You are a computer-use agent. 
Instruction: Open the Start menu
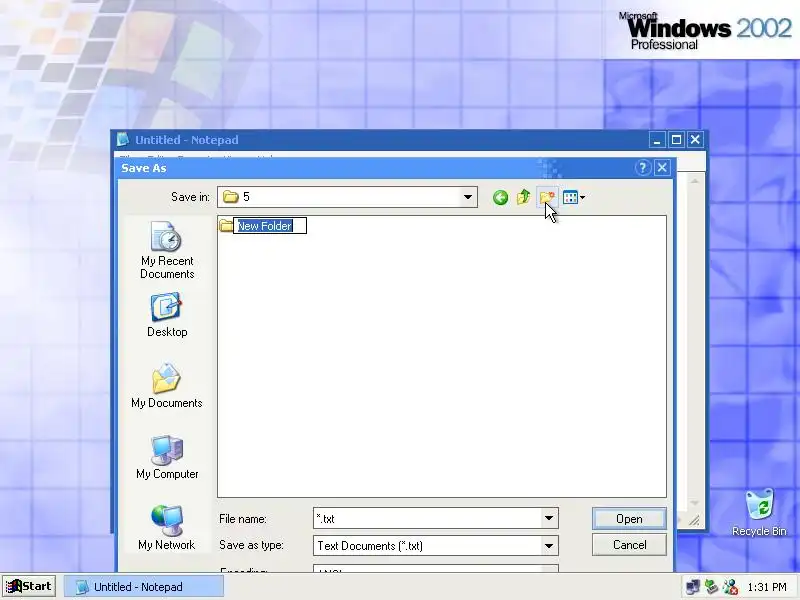click(x=30, y=586)
